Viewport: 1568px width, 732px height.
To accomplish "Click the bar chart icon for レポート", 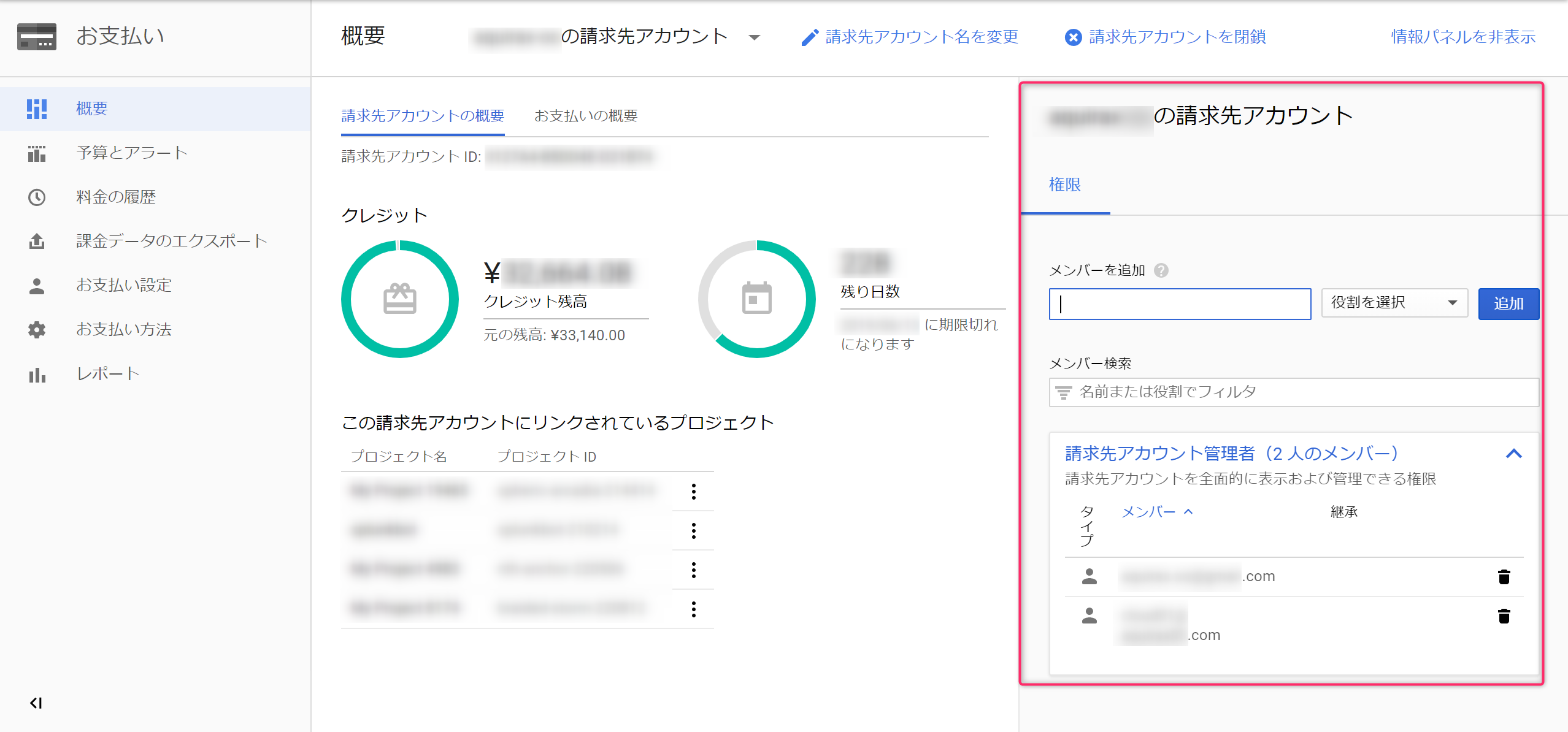I will [37, 375].
